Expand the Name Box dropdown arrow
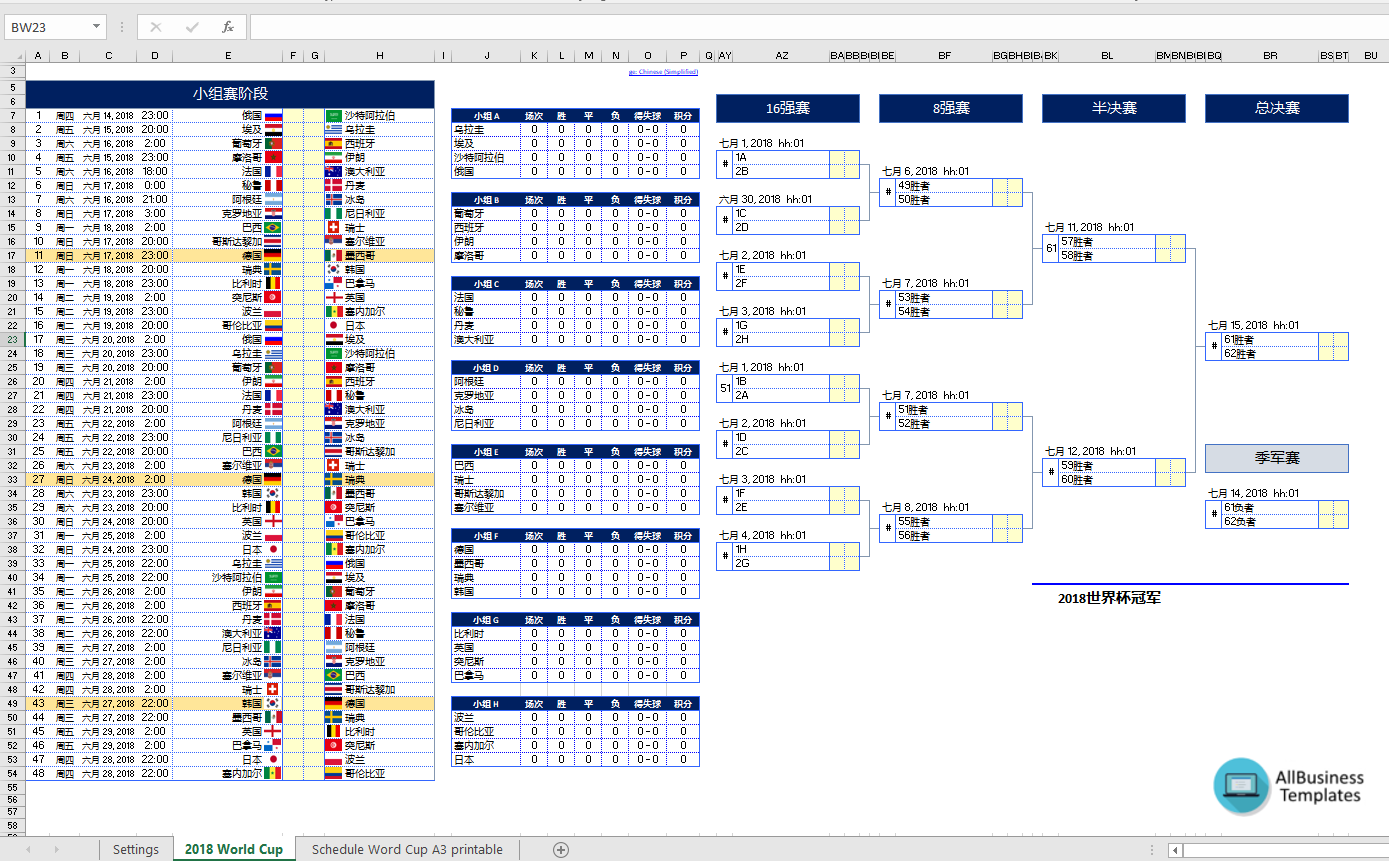The image size is (1389, 861). click(96, 27)
